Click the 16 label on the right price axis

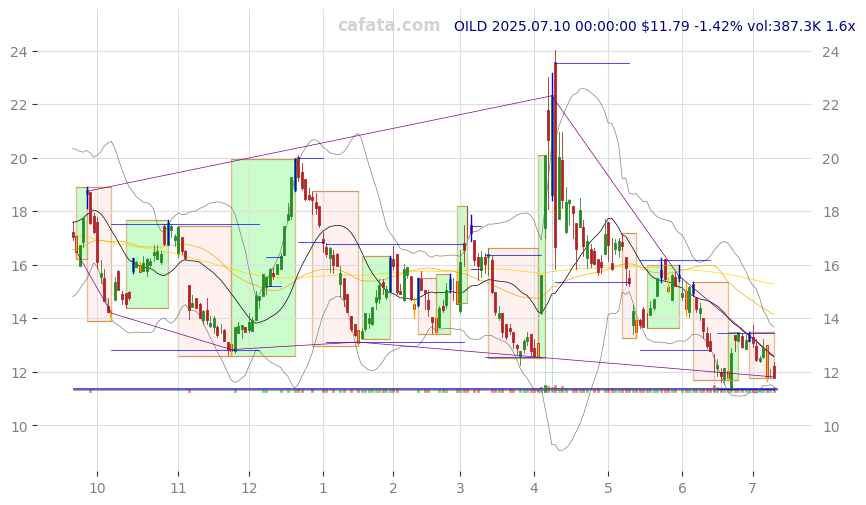point(831,266)
